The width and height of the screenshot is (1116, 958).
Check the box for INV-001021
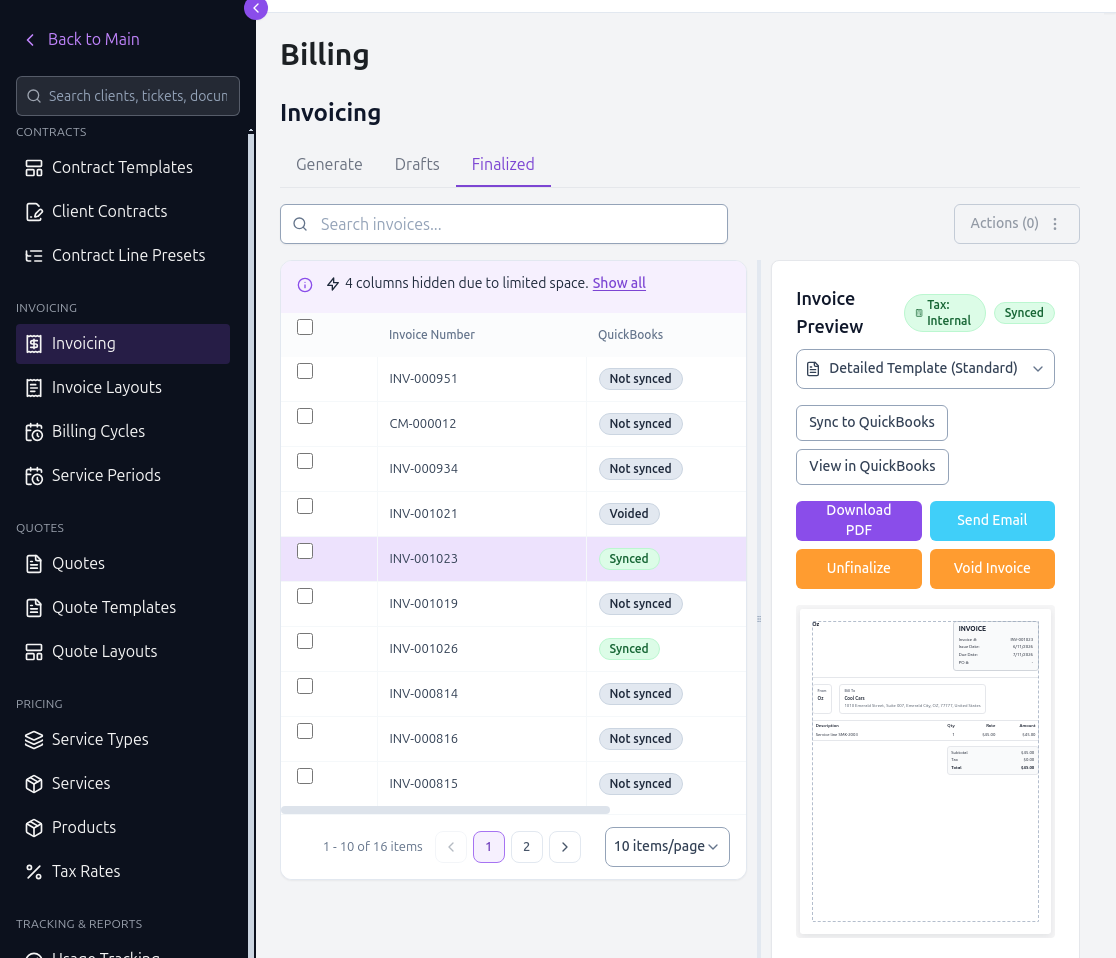point(305,505)
